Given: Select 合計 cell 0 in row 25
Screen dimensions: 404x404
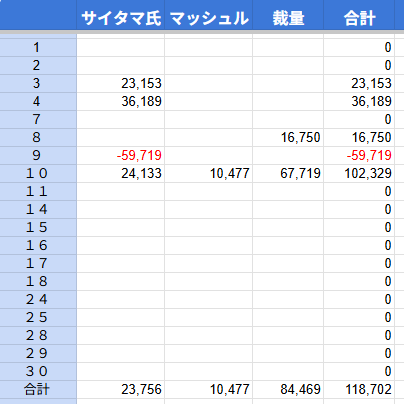Looking at the screenshot, I should (359, 317).
